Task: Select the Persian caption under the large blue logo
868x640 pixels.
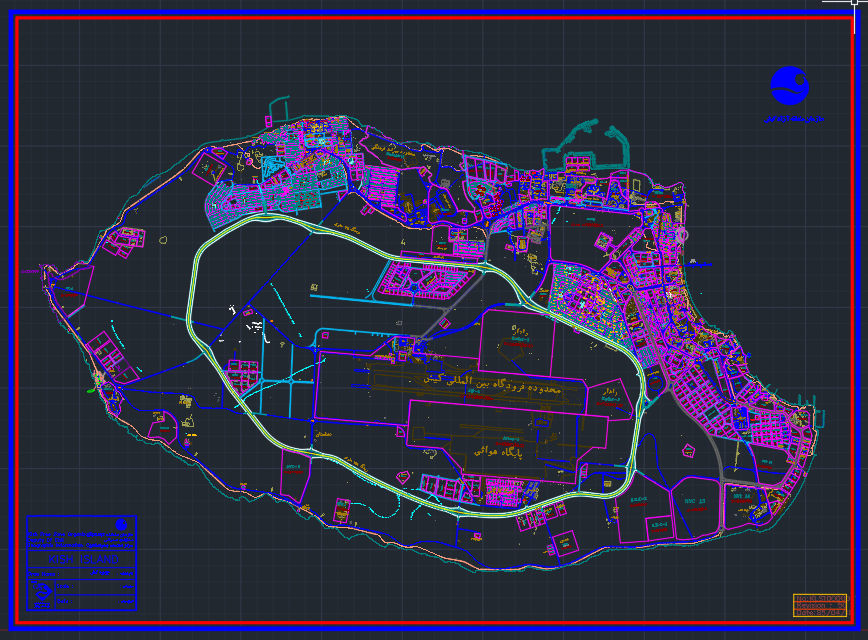Action: pos(794,118)
